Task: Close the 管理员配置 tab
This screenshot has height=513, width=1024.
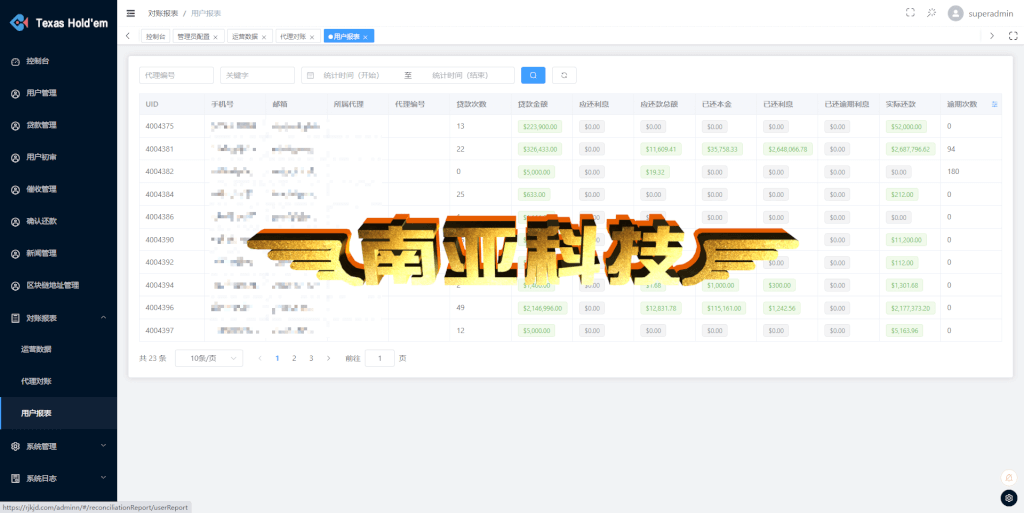Action: [216, 37]
